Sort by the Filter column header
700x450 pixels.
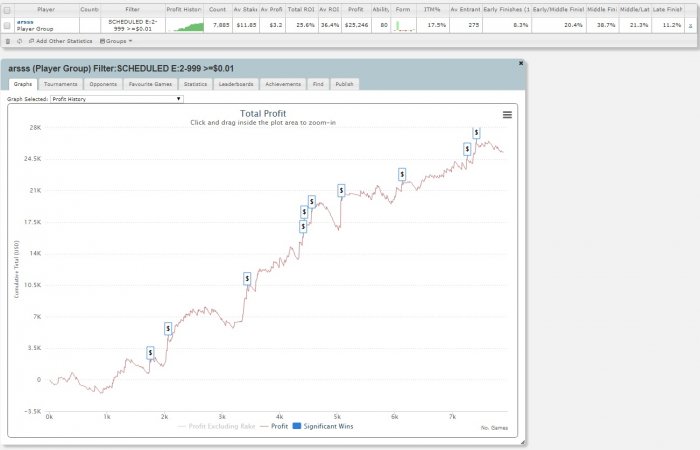click(133, 9)
